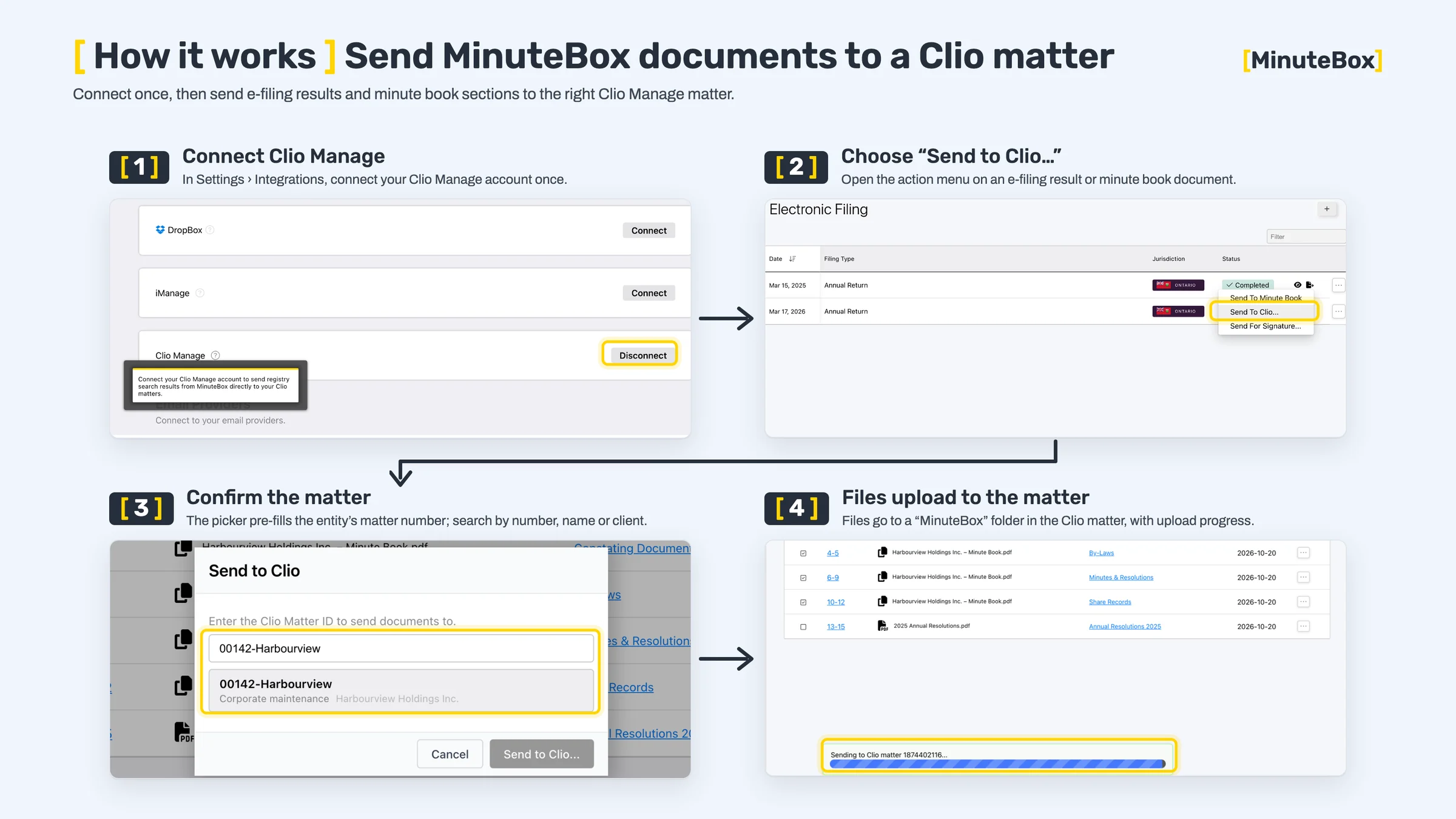1456x819 pixels.
Task: Click Connect for iManage
Action: [x=649, y=293]
